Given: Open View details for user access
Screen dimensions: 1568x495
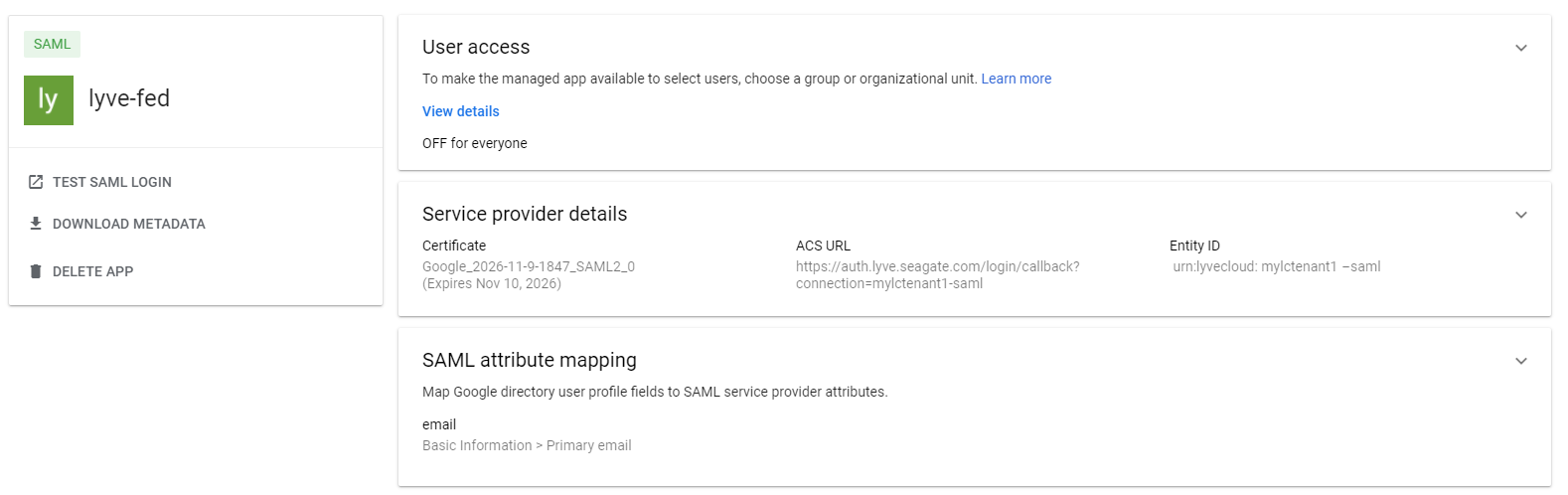Looking at the screenshot, I should (460, 111).
